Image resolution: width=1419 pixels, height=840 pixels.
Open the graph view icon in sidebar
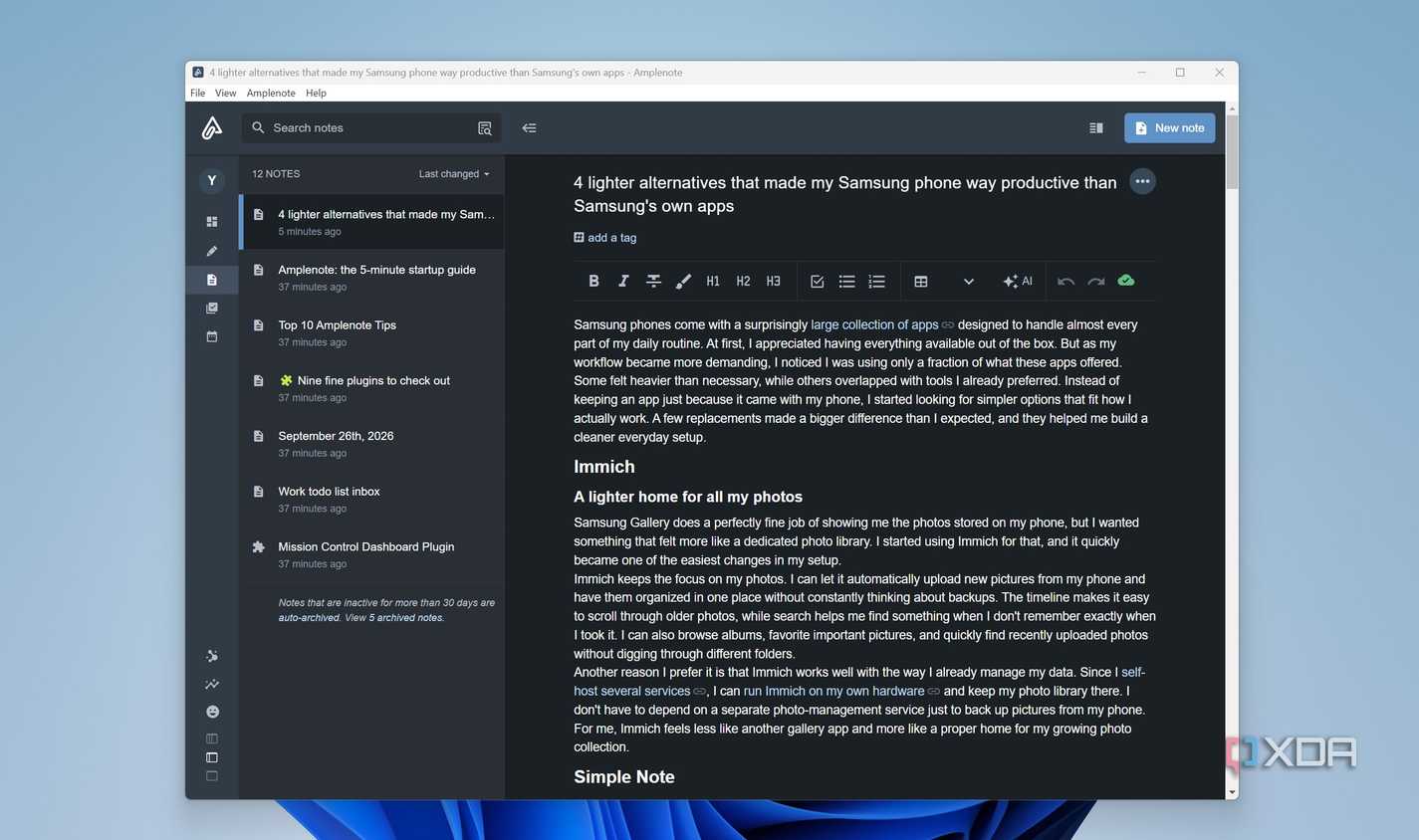pos(211,656)
